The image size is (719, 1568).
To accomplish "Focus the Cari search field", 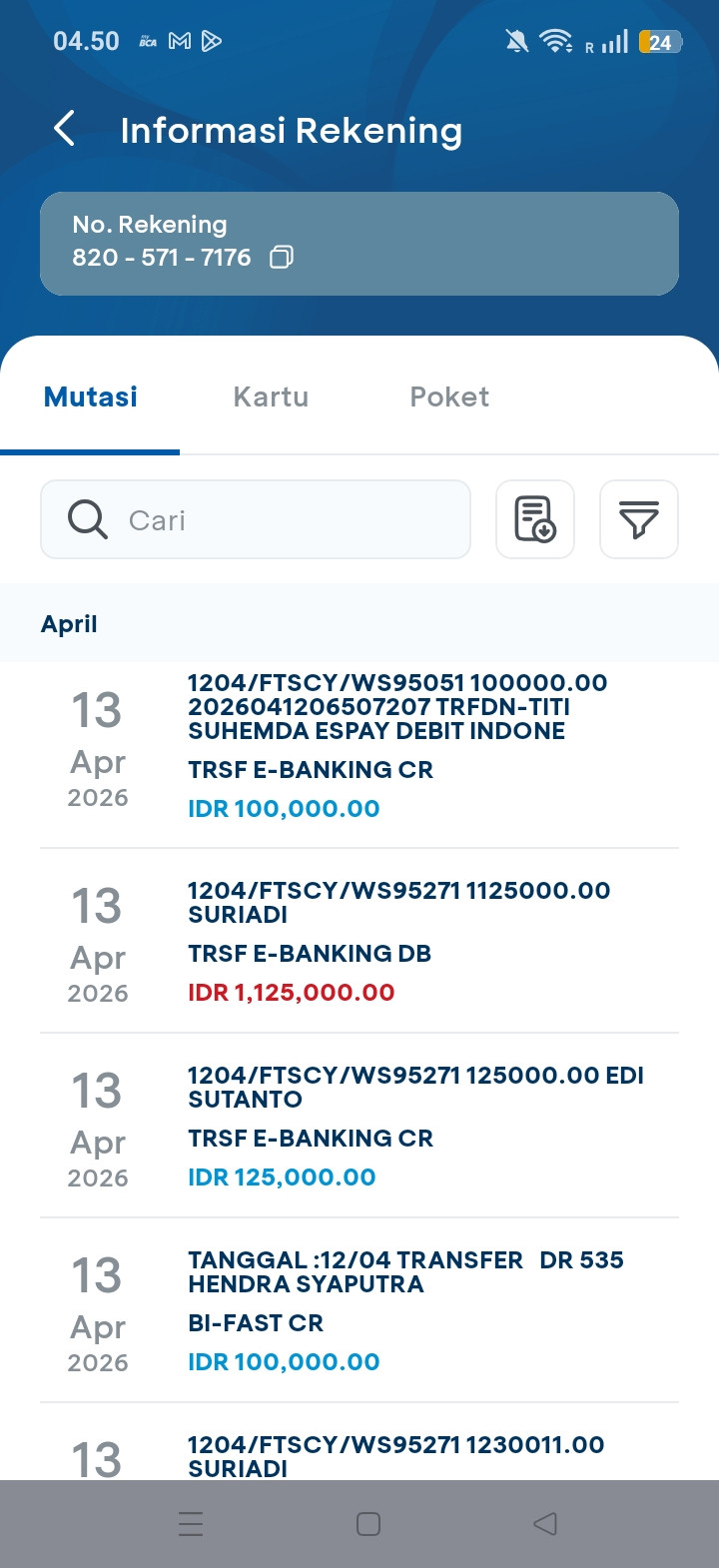I will click(x=290, y=519).
